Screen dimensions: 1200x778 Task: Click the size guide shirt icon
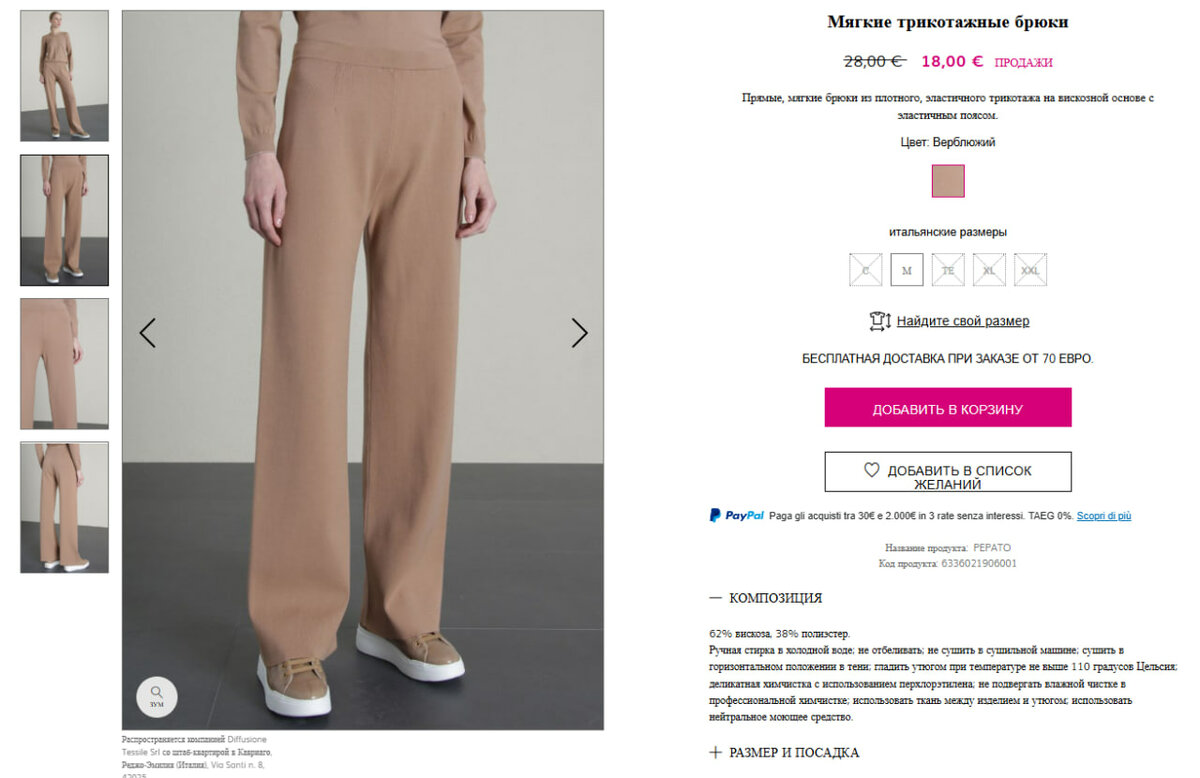click(x=880, y=321)
